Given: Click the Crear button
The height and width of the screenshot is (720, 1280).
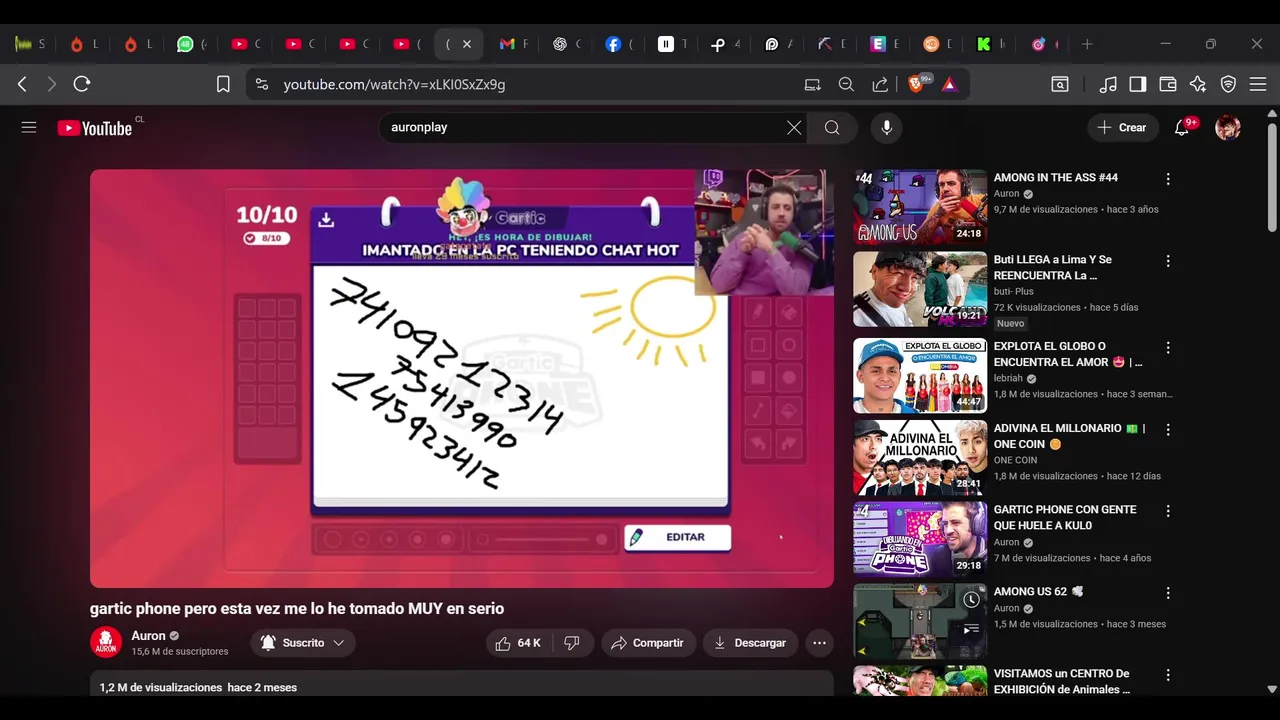Looking at the screenshot, I should pyautogui.click(x=1122, y=127).
